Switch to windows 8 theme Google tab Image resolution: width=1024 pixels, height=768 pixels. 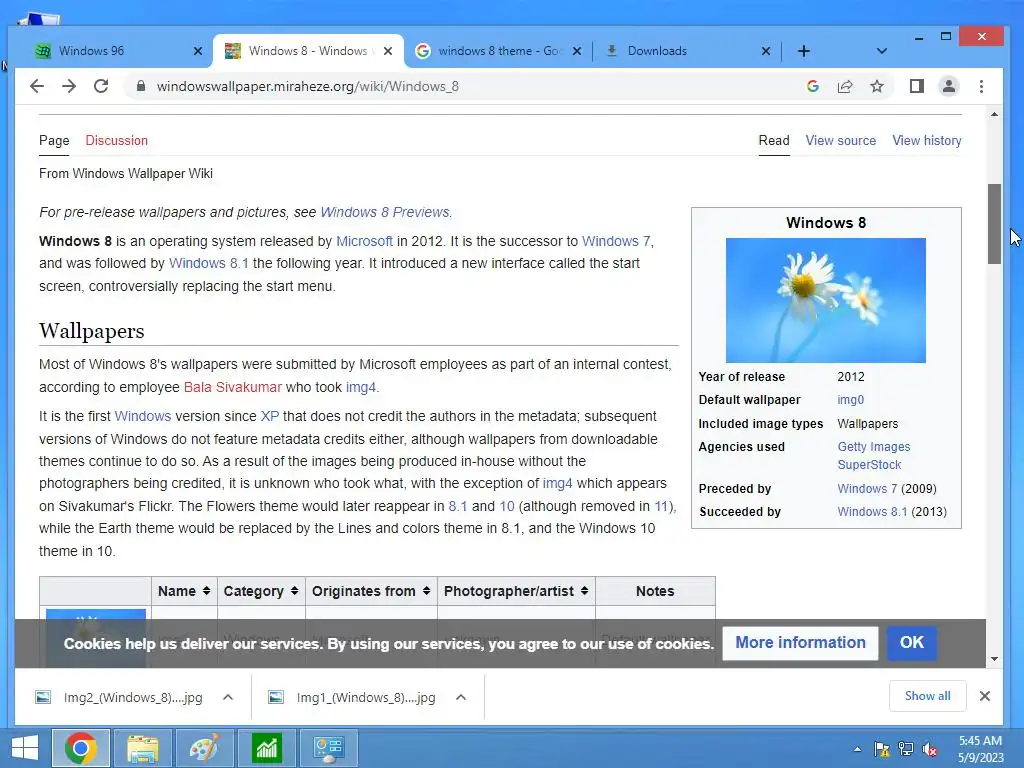(498, 51)
